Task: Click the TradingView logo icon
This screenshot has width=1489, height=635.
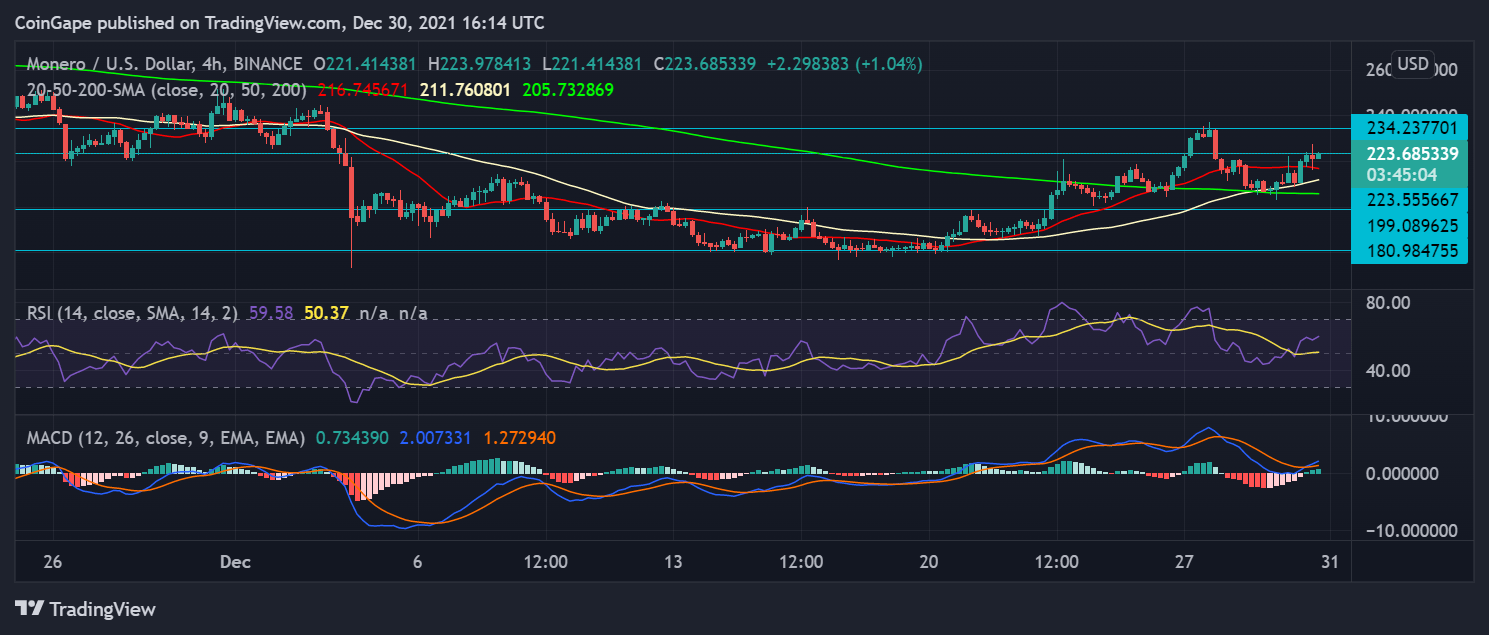Action: tap(28, 608)
